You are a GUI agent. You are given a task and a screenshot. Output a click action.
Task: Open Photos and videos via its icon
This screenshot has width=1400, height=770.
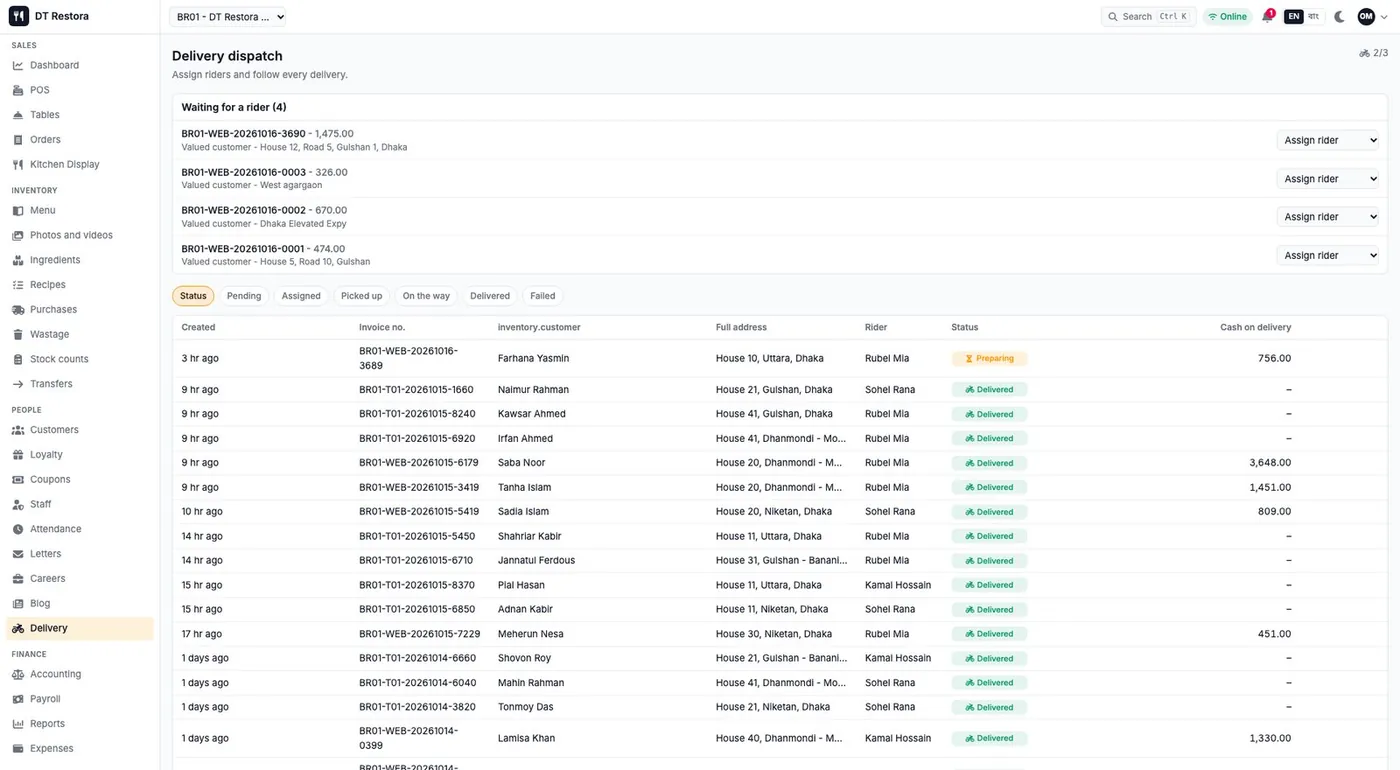pyautogui.click(x=18, y=235)
